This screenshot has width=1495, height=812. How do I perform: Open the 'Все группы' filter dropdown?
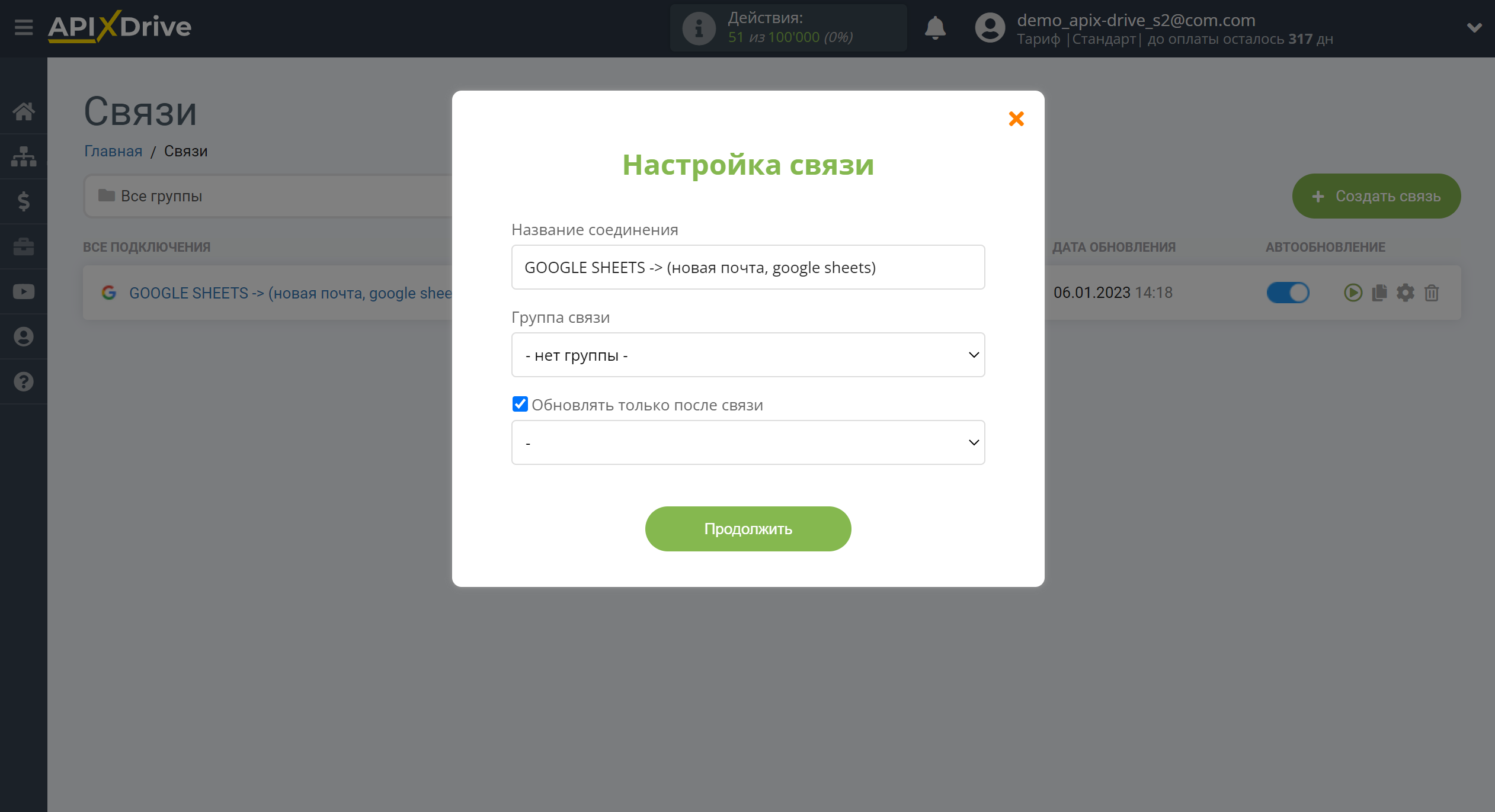pyautogui.click(x=268, y=196)
